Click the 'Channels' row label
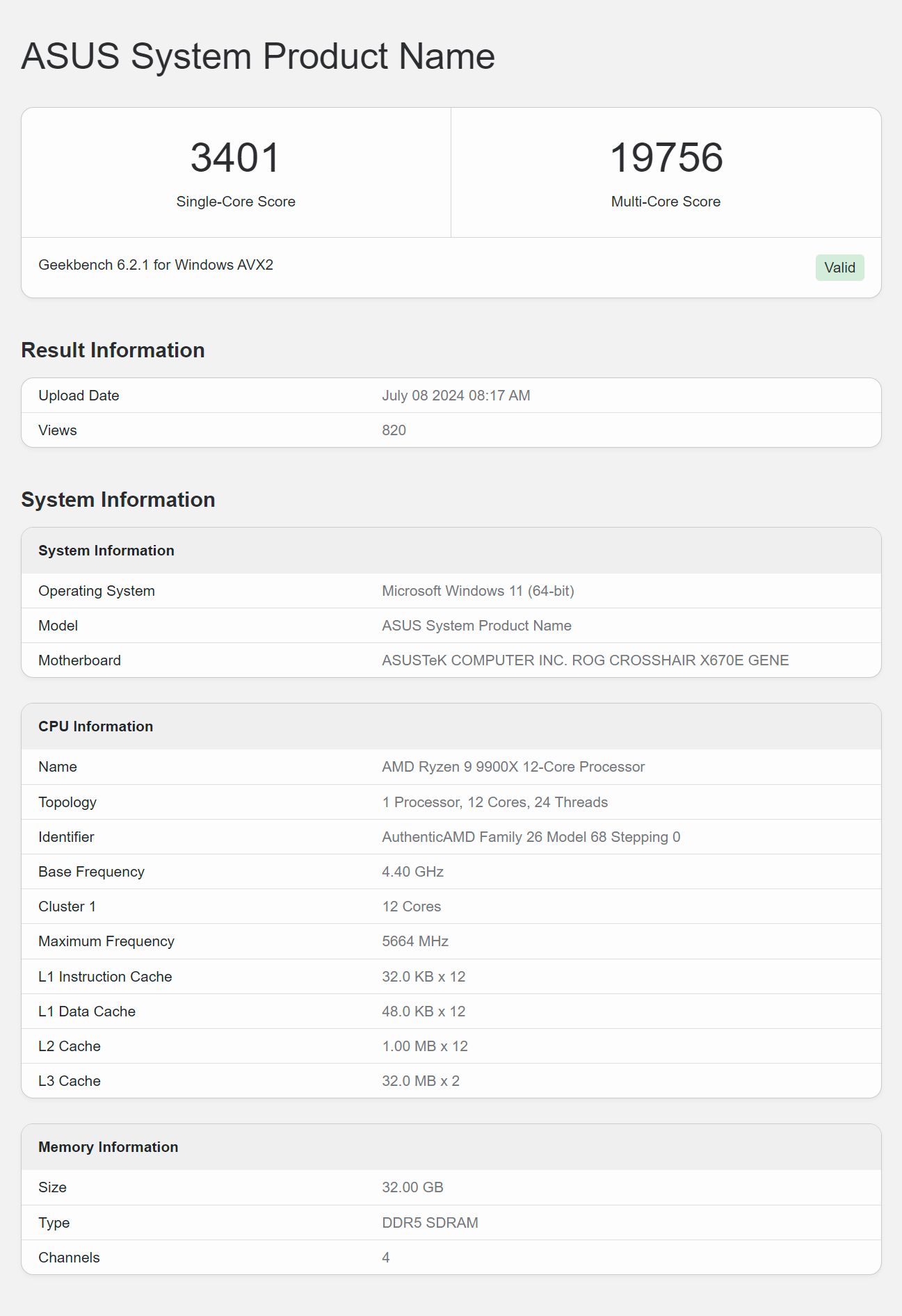902x1316 pixels. point(69,1258)
